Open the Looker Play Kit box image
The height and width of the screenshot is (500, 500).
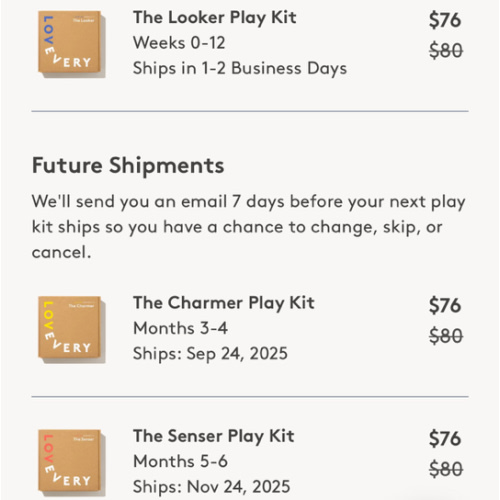[72, 44]
